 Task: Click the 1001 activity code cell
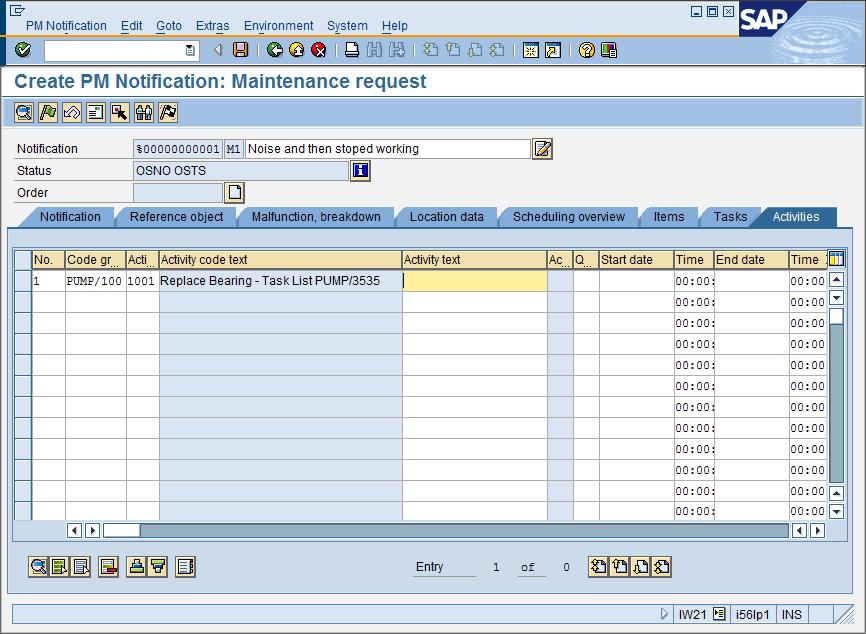point(142,281)
